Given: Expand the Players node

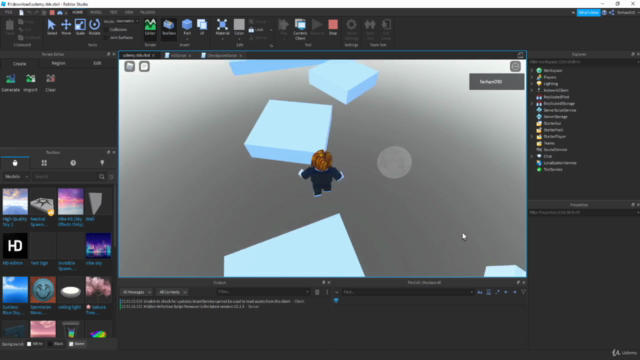Looking at the screenshot, I should pos(532,77).
